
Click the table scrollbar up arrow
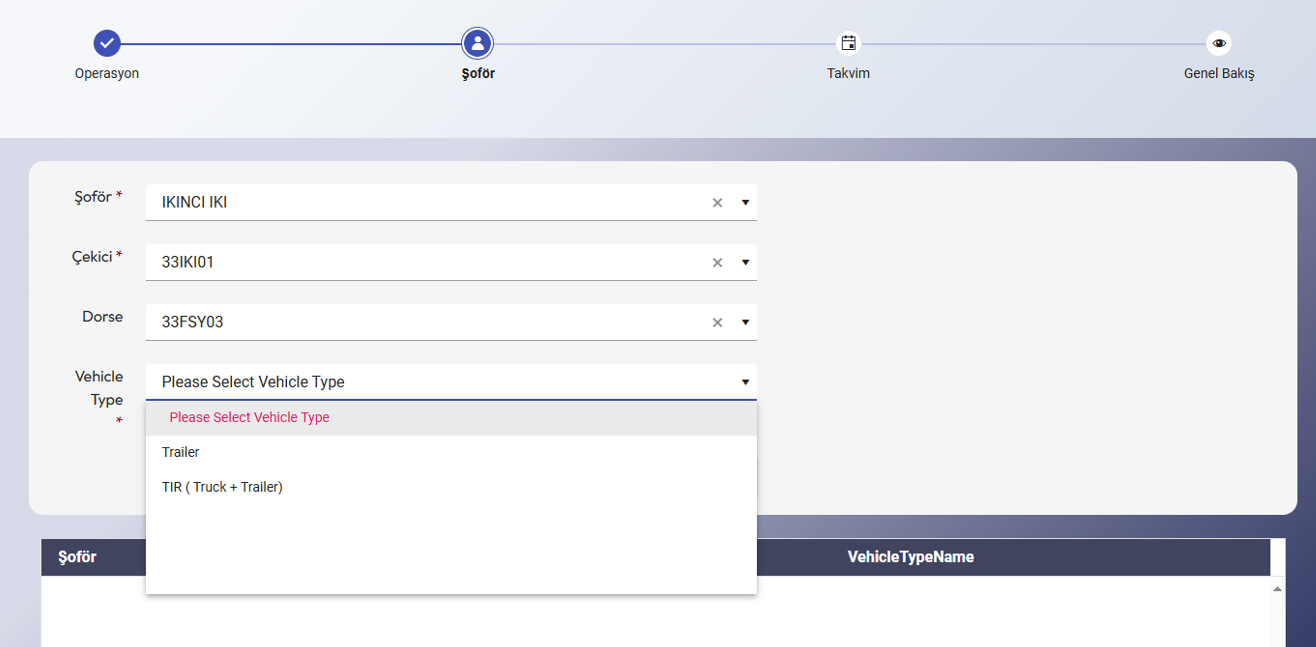pos(1276,590)
